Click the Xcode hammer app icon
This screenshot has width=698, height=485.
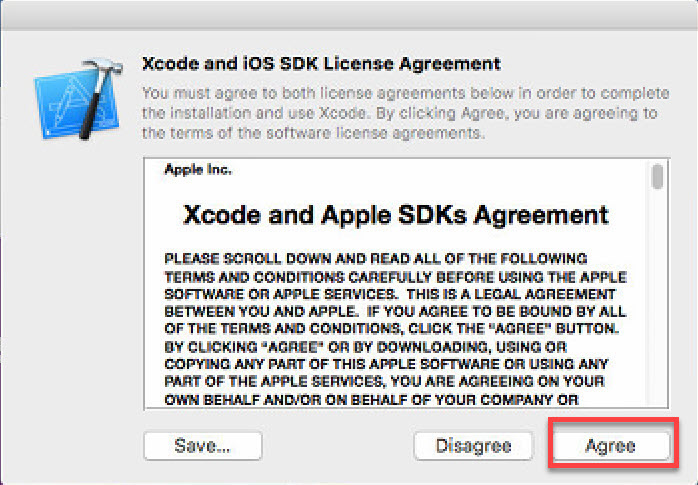coord(78,98)
